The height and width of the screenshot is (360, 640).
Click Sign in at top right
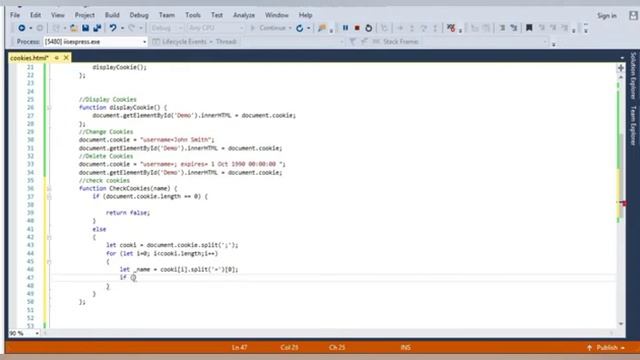point(607,16)
